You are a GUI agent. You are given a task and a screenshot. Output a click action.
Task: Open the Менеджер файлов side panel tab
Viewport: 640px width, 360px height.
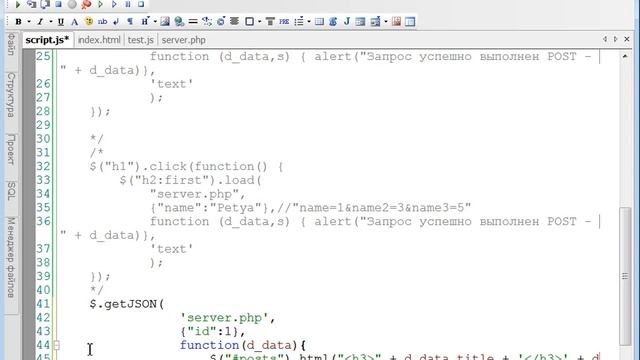click(x=11, y=258)
